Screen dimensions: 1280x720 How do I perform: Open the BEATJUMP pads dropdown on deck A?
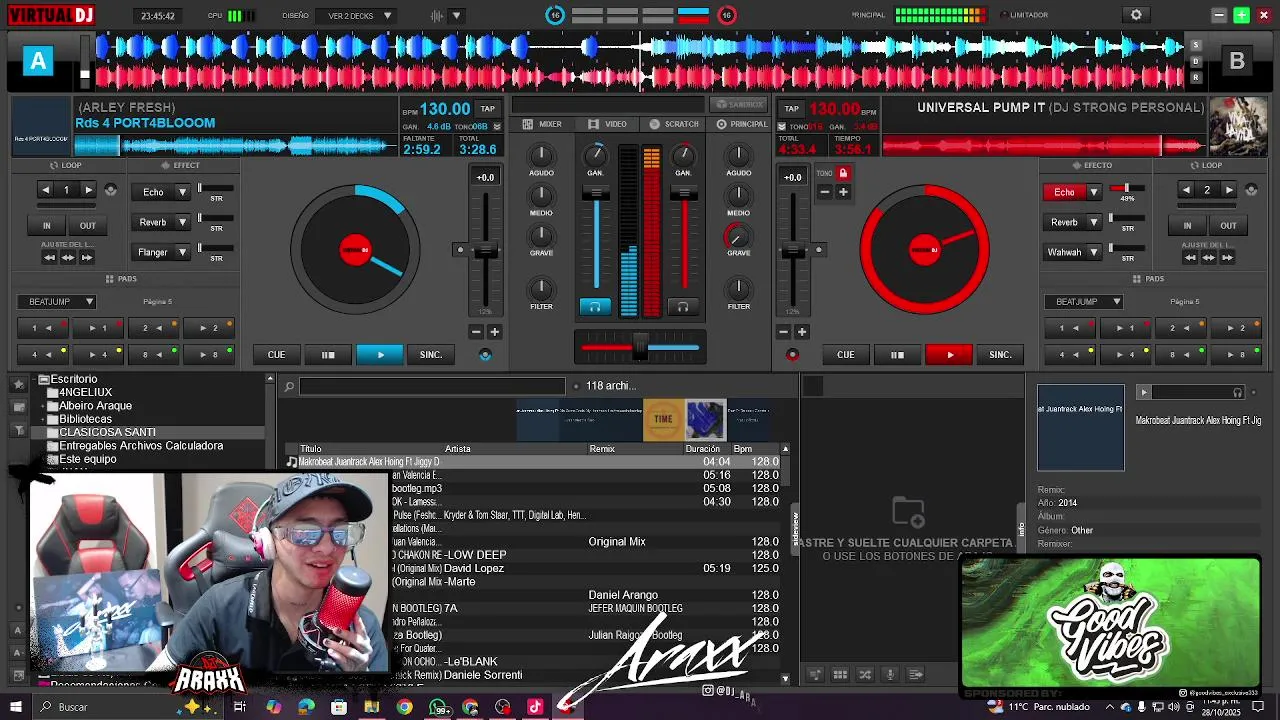pyautogui.click(x=56, y=301)
